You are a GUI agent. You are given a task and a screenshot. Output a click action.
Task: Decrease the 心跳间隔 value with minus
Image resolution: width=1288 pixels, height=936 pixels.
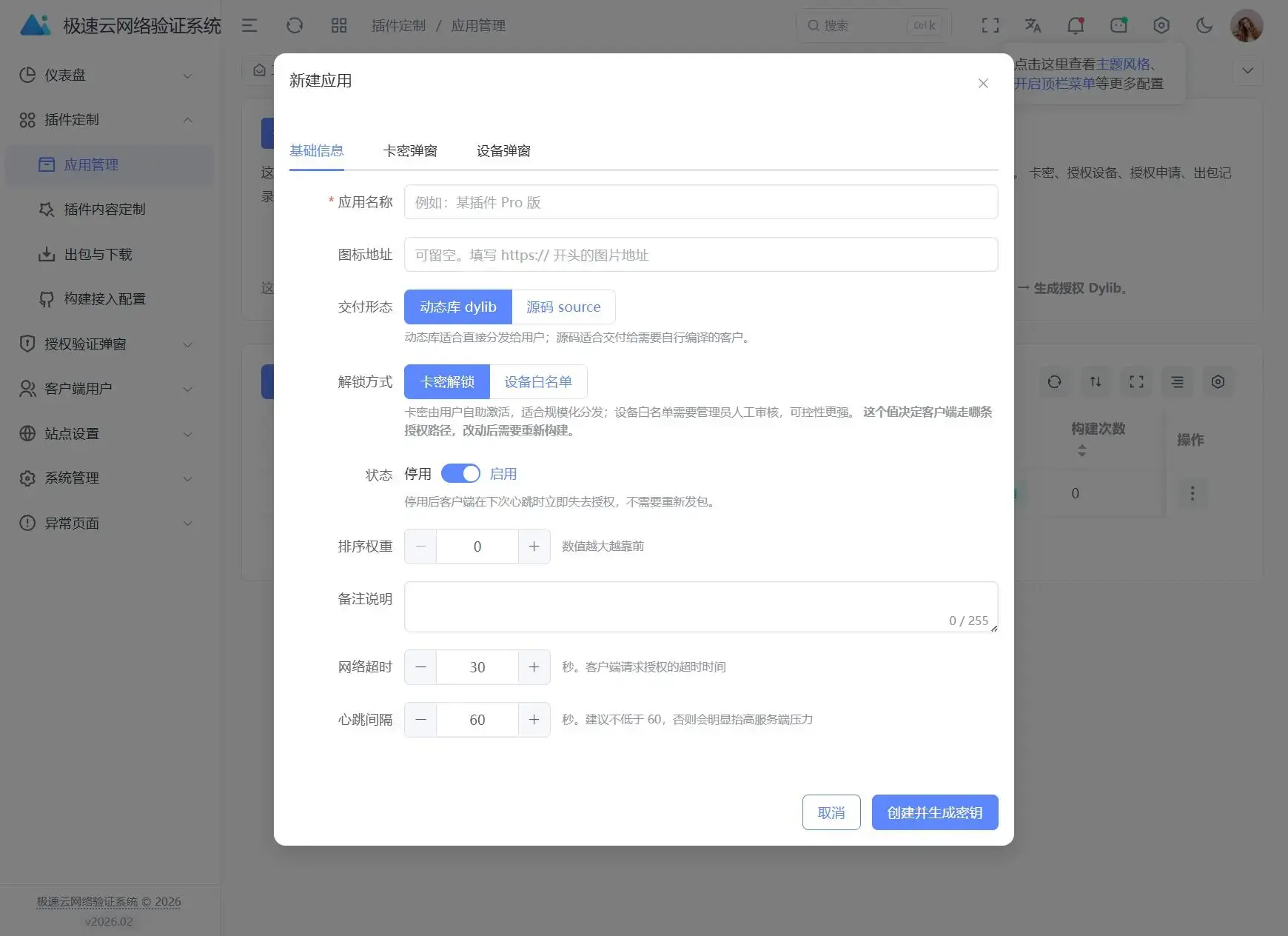pos(420,720)
